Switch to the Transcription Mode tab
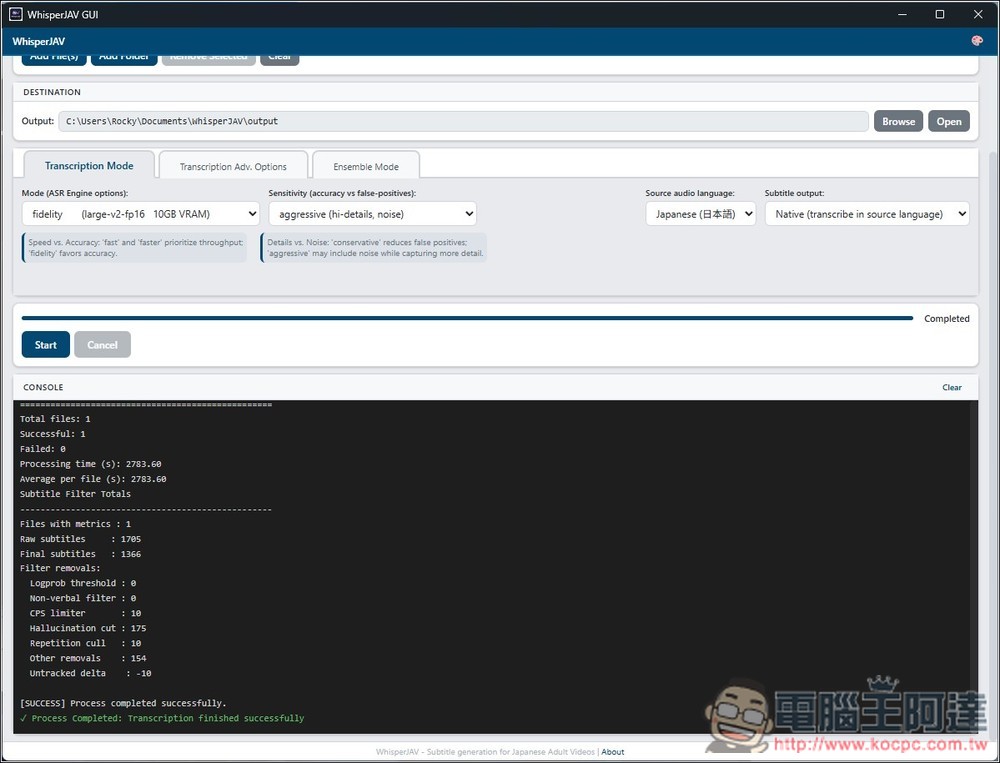The image size is (1000, 763). point(89,166)
